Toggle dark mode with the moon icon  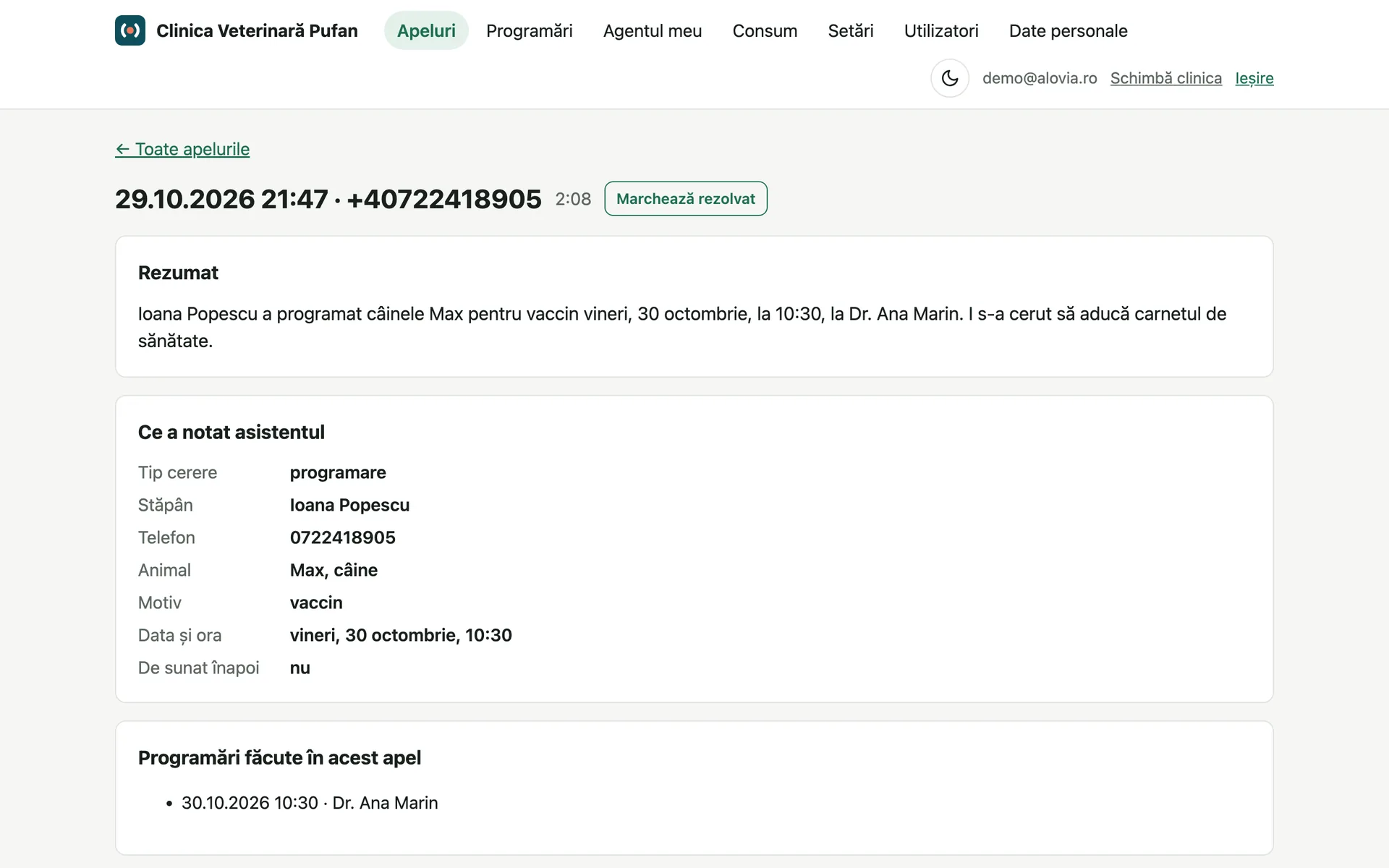(950, 78)
